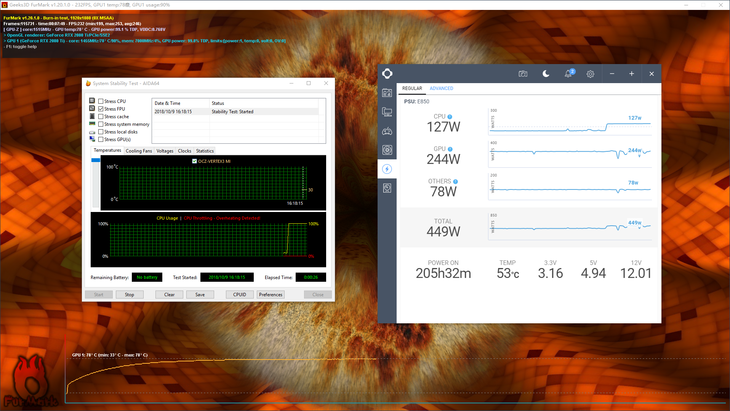Click the blue graph scale slider
The height and width of the screenshot is (411, 730).
[x=96, y=160]
